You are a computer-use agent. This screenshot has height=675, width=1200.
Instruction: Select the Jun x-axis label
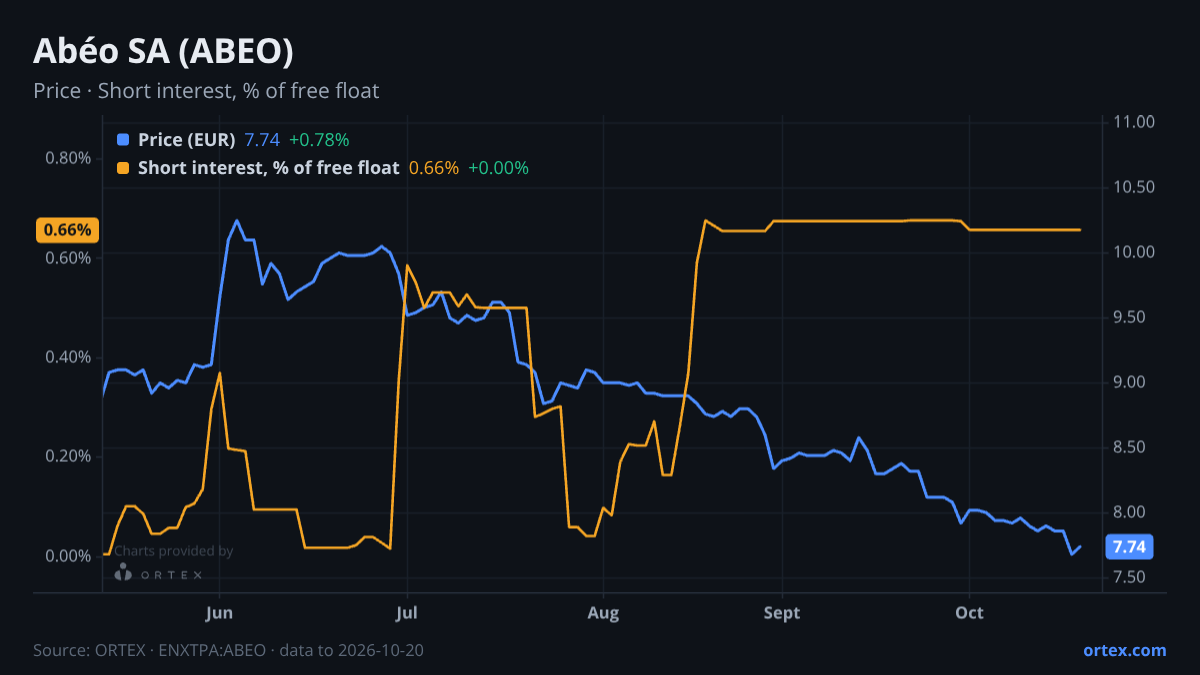pos(219,613)
